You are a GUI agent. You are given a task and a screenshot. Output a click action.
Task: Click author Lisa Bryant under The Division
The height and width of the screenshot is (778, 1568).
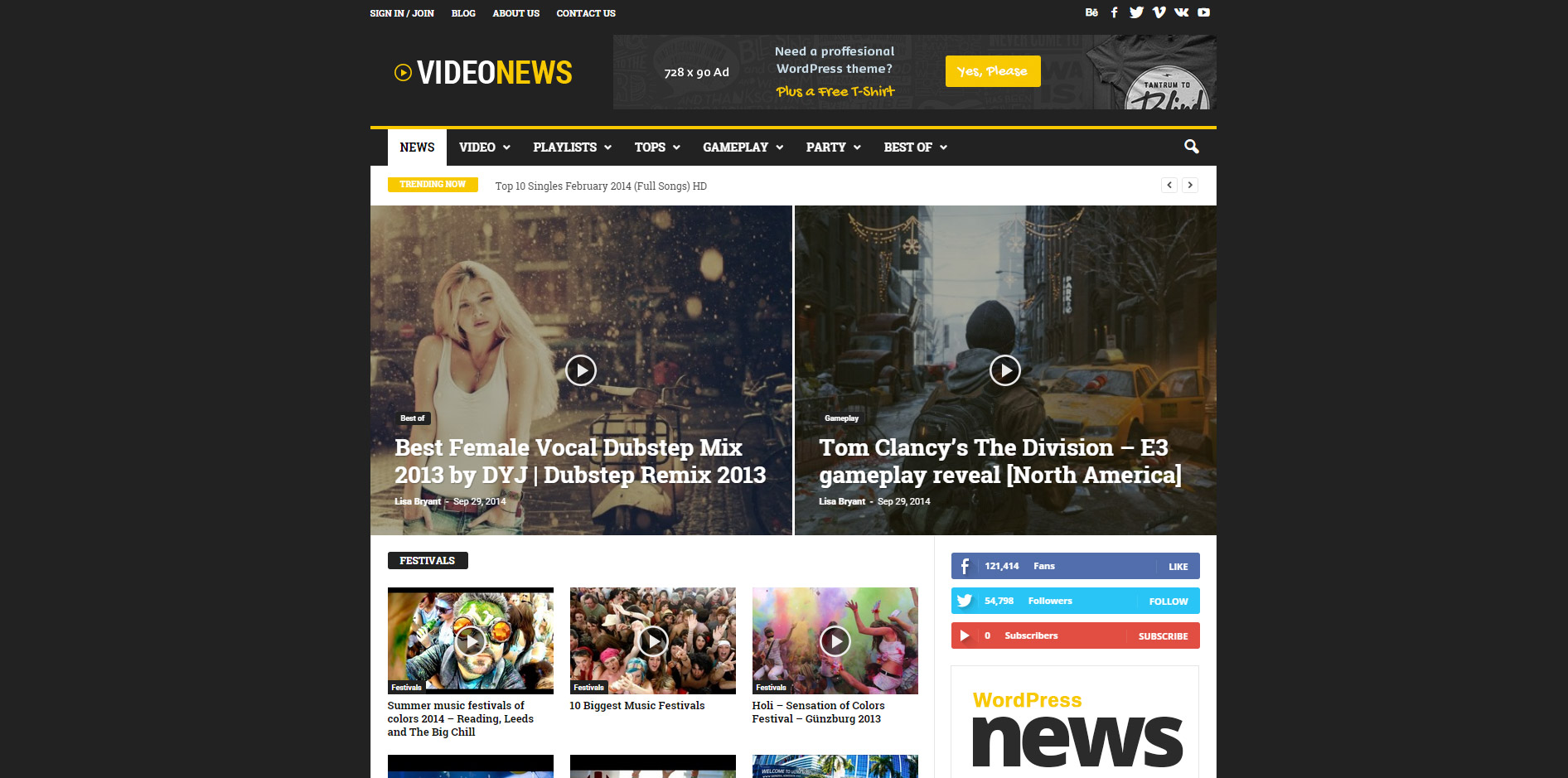coord(842,501)
